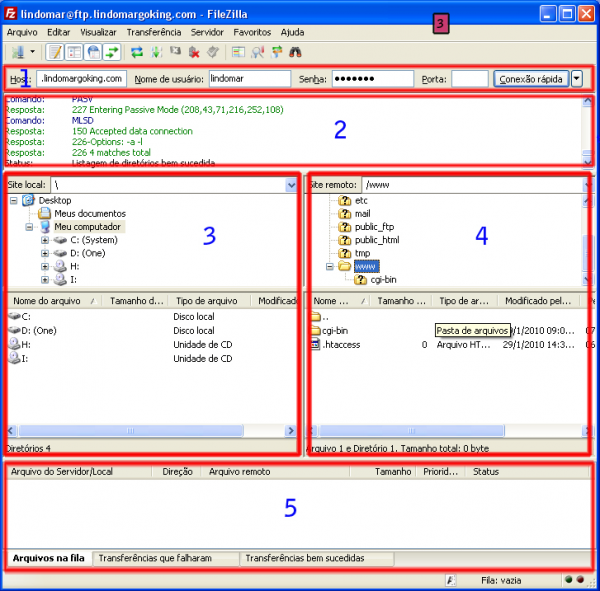Open the Site Manager dropdown arrow
This screenshot has height=591, width=600.
(x=33, y=51)
